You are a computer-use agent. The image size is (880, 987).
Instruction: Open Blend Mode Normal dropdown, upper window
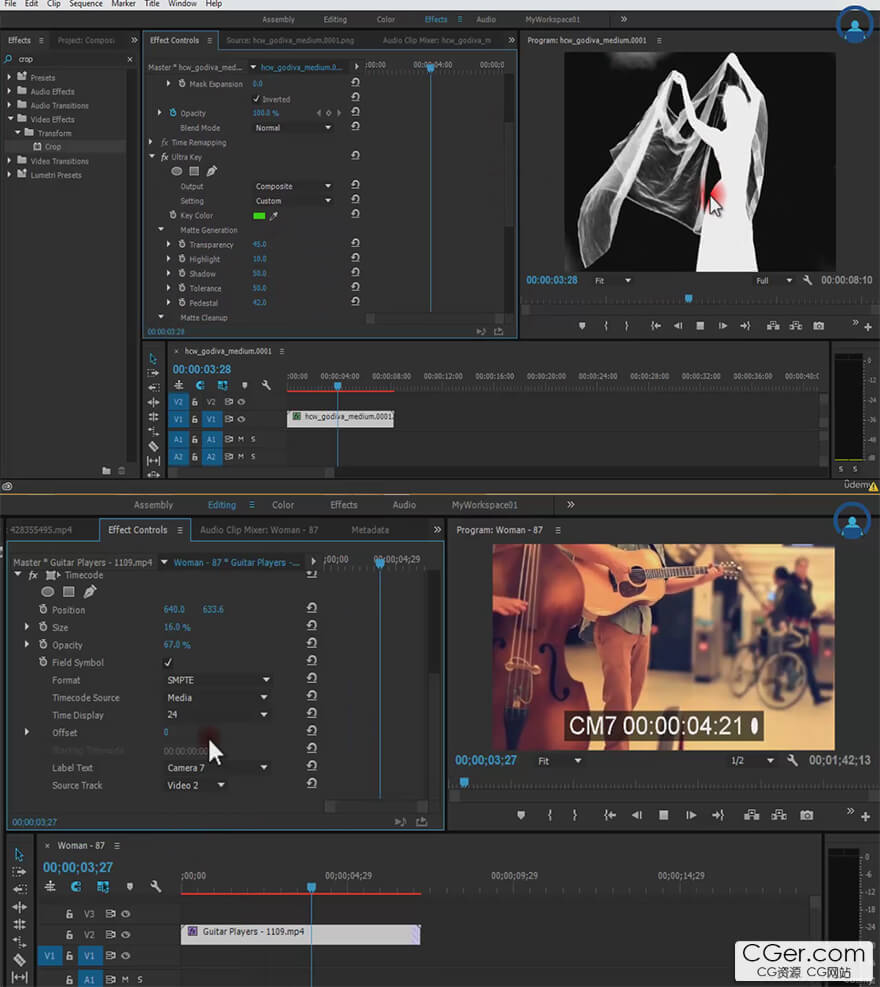[x=293, y=128]
